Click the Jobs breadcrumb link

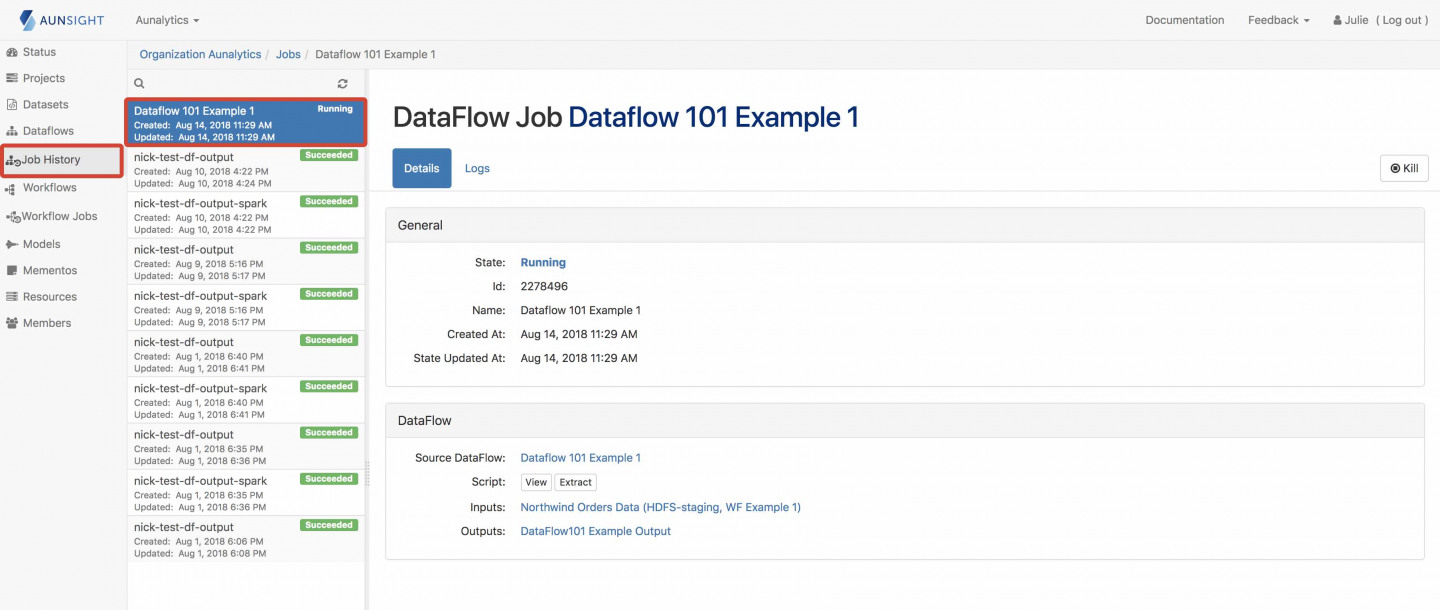click(x=288, y=54)
